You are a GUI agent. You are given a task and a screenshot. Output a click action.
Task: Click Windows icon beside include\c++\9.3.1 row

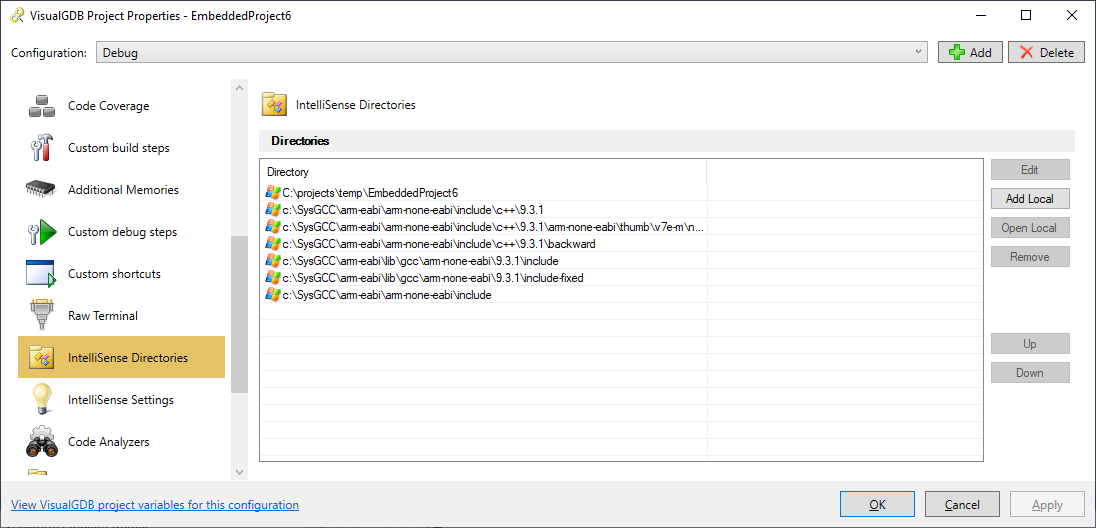pos(273,209)
